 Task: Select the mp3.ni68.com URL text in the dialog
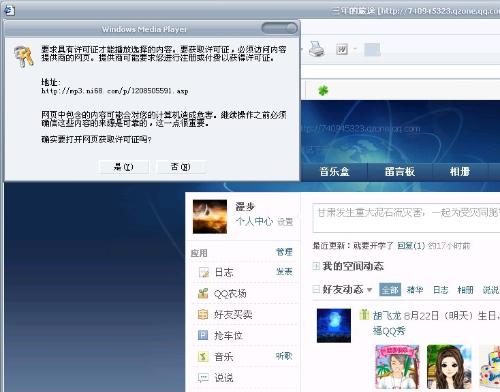pyautogui.click(x=115, y=91)
